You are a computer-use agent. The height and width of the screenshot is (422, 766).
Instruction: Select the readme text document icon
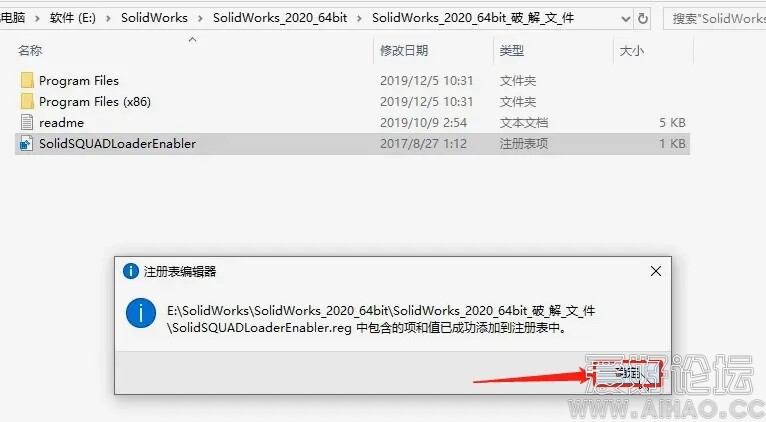click(x=27, y=123)
